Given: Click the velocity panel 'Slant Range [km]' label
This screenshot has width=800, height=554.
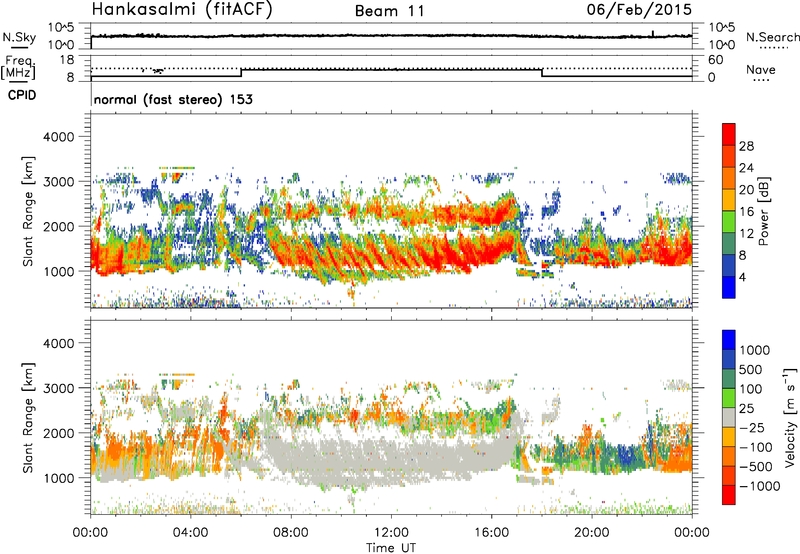Looking at the screenshot, I should tap(28, 418).
